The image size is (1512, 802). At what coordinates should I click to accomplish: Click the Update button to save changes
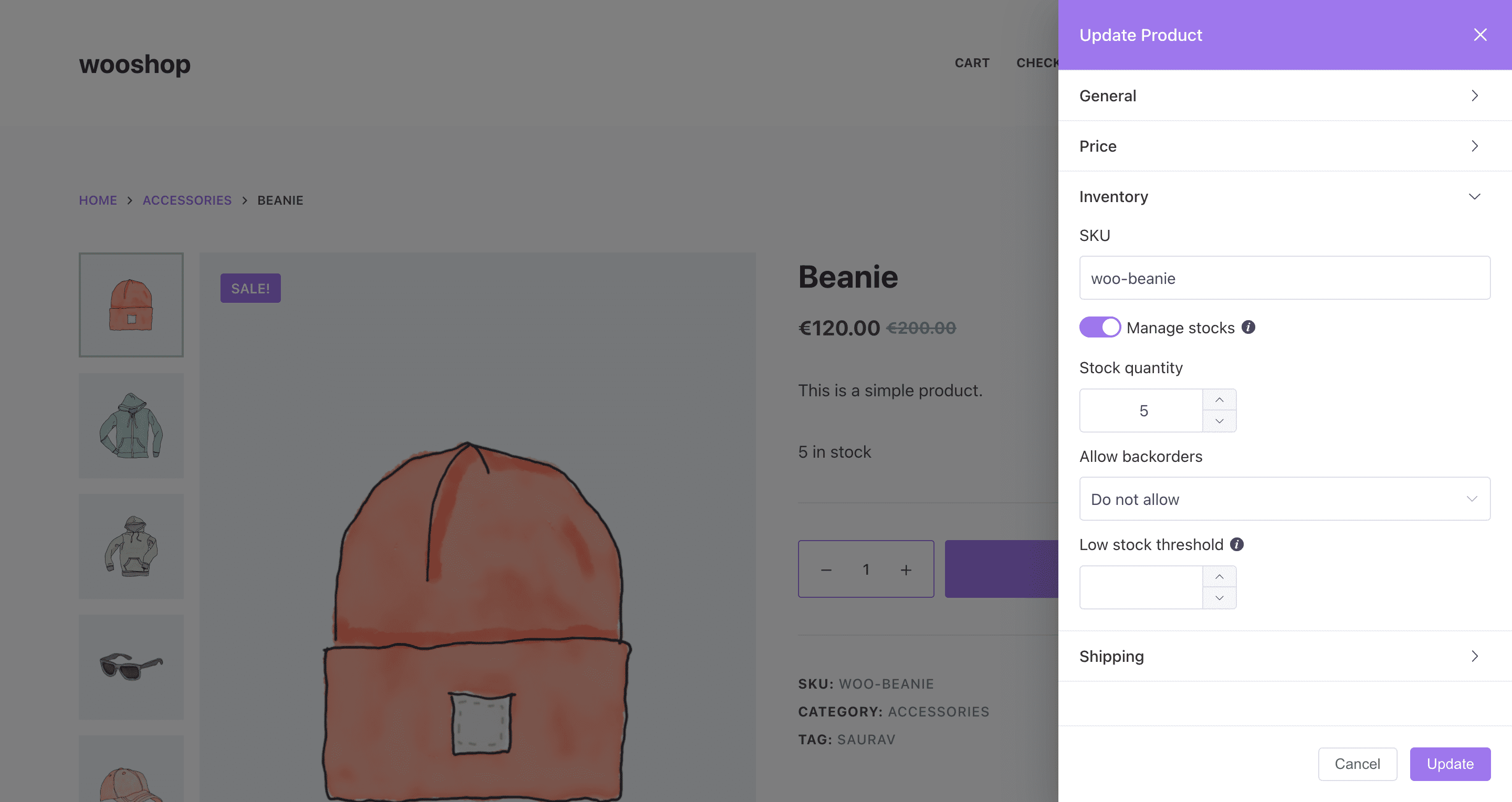[1450, 763]
